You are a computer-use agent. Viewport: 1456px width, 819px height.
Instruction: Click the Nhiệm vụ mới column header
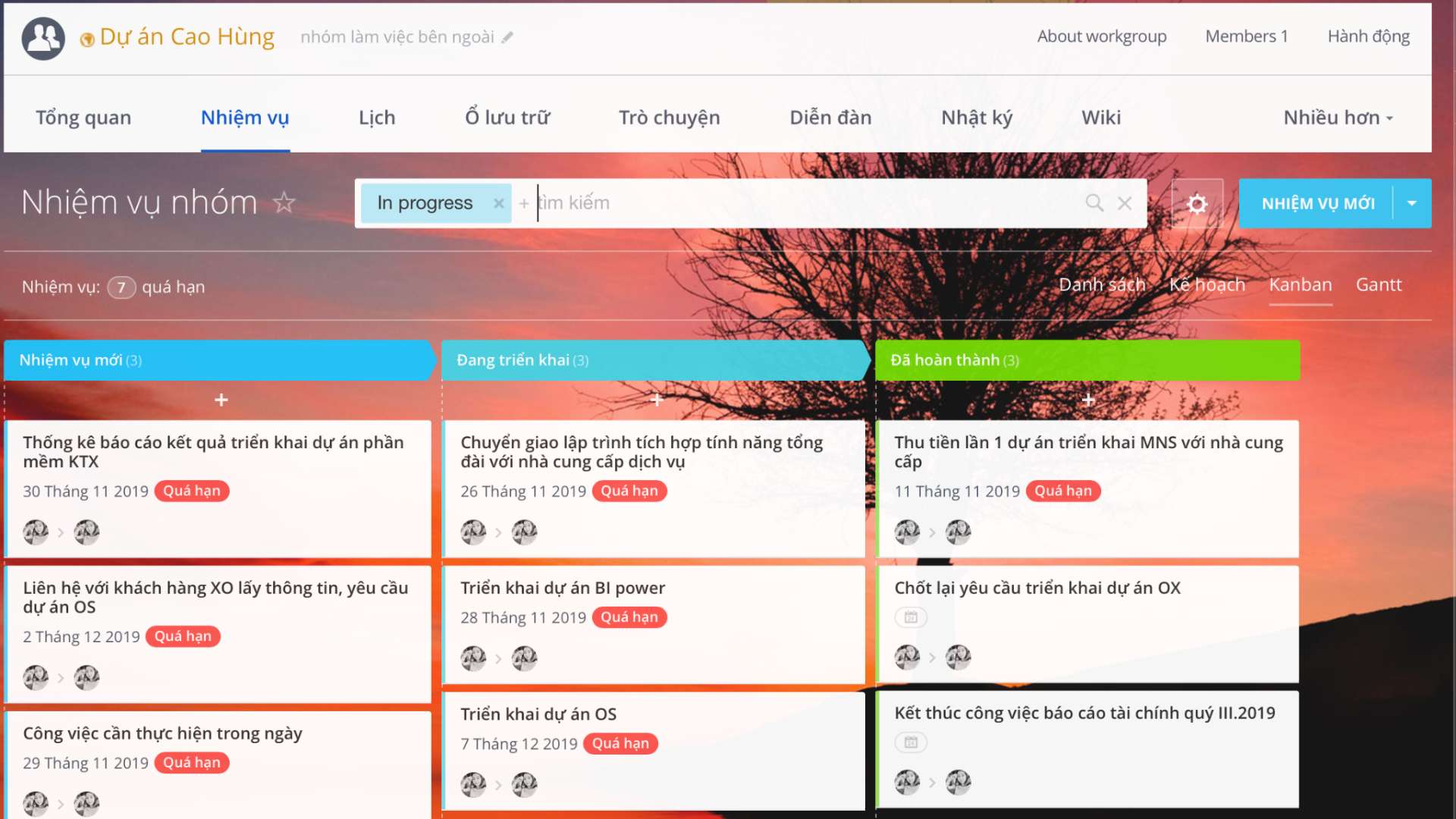(220, 360)
